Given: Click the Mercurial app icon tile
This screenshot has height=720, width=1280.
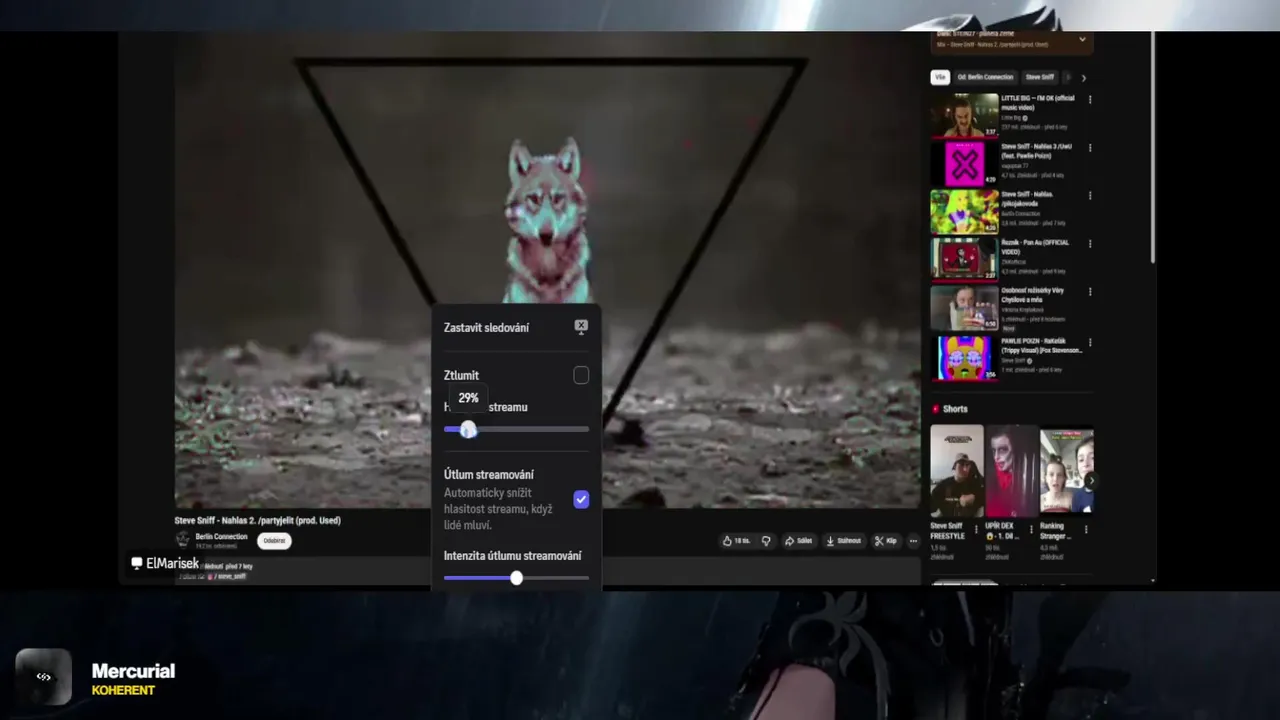Looking at the screenshot, I should [x=43, y=677].
